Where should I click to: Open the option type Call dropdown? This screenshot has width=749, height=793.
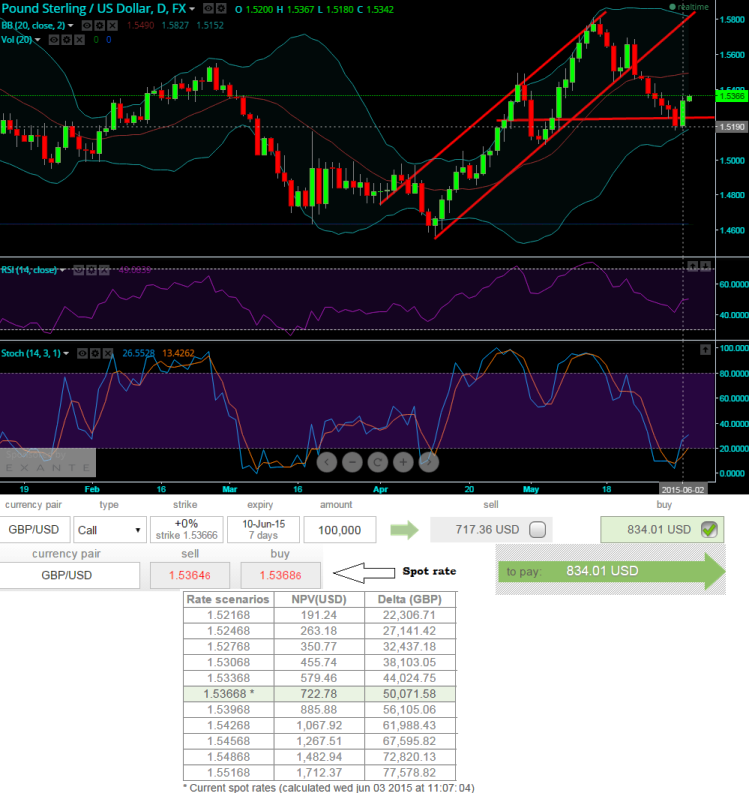point(108,530)
